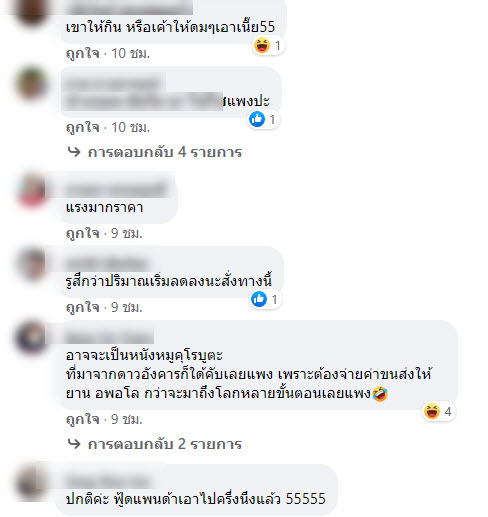The image size is (488, 517).
Task: Open the avatar beside the 'หนังหมูคุโรบูตะ' comment
Action: coord(32,337)
